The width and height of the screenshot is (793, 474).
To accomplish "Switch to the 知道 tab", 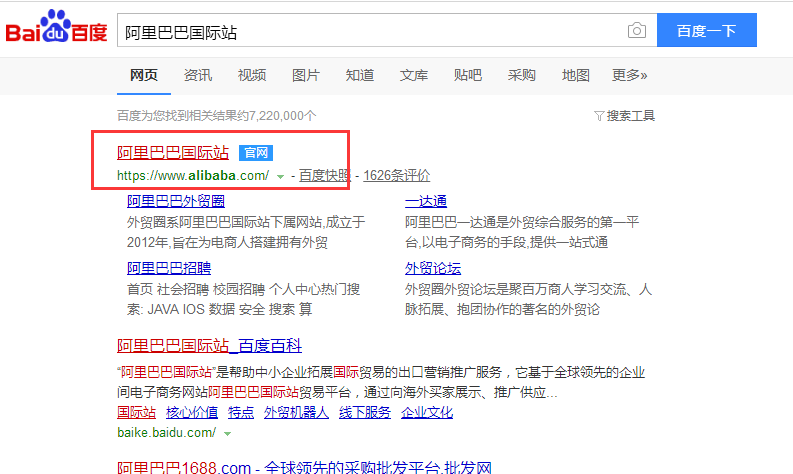I will point(360,75).
